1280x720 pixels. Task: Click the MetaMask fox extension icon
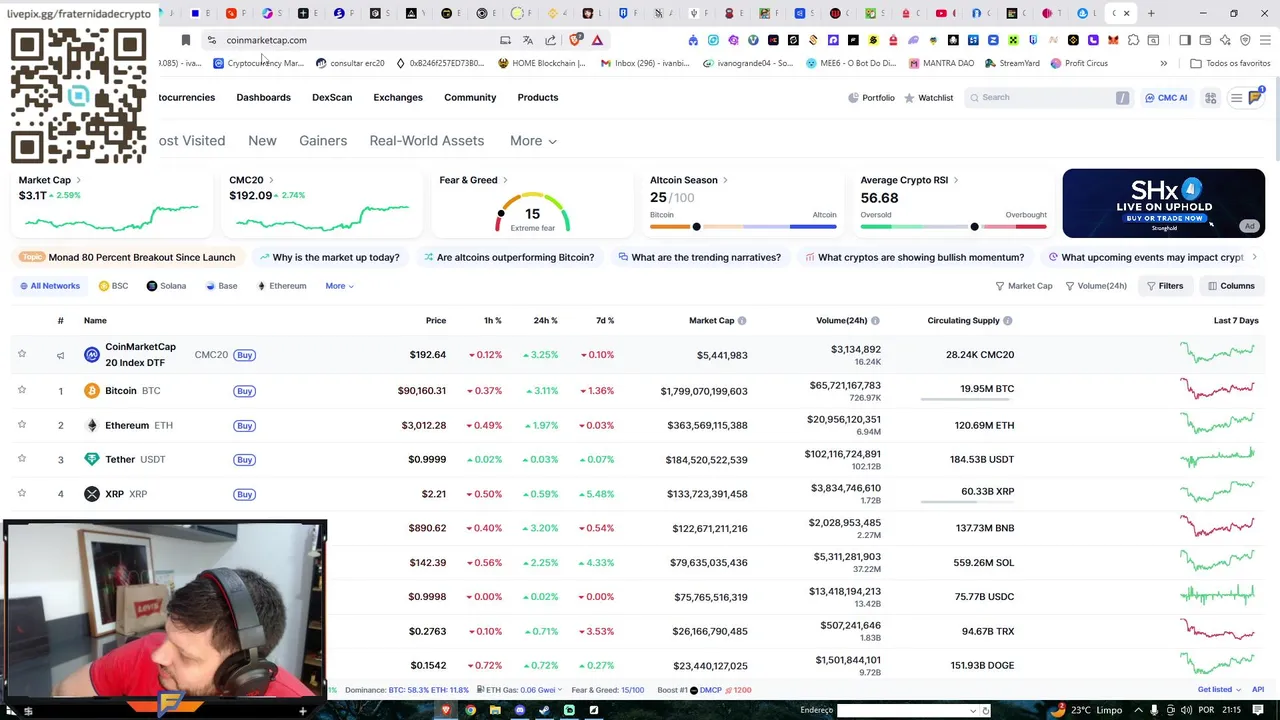pyautogui.click(x=1113, y=40)
